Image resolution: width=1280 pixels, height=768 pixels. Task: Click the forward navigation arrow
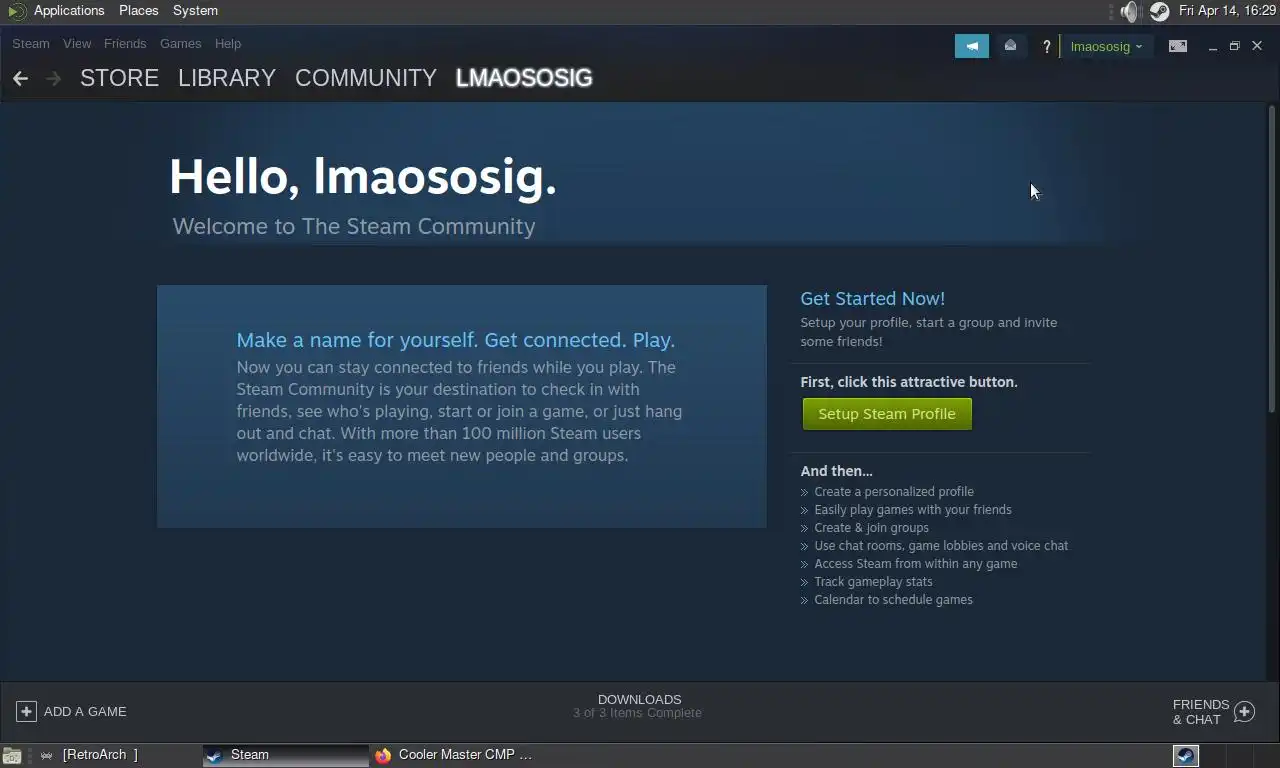(54, 78)
